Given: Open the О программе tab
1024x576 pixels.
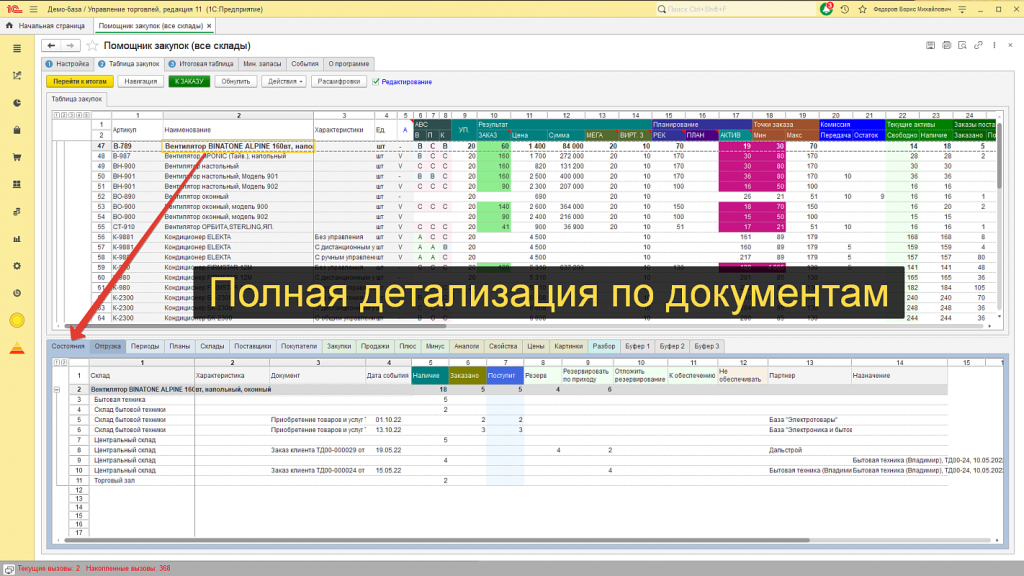Looking at the screenshot, I should click(349, 64).
